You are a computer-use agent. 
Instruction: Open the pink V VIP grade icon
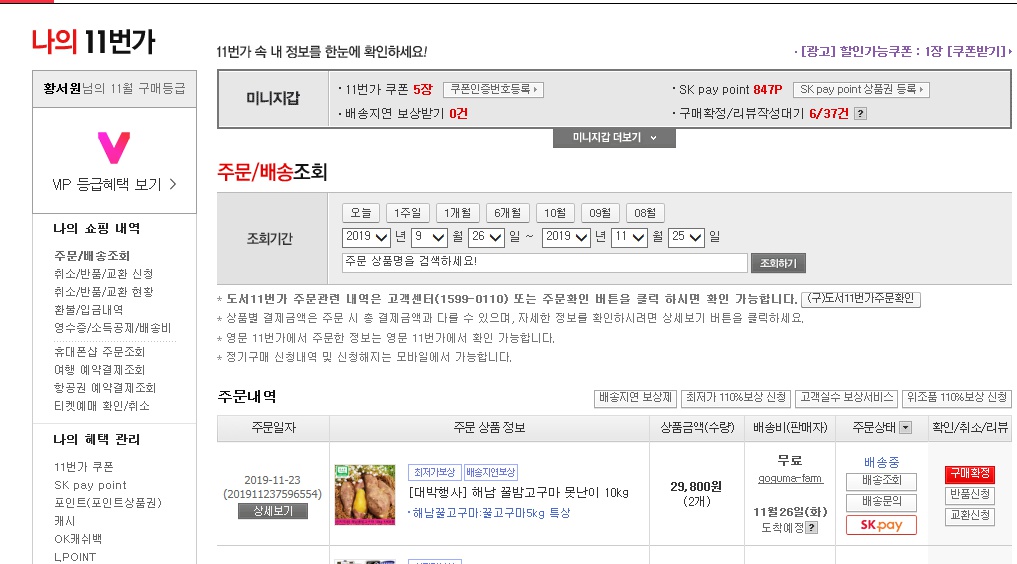(x=114, y=147)
